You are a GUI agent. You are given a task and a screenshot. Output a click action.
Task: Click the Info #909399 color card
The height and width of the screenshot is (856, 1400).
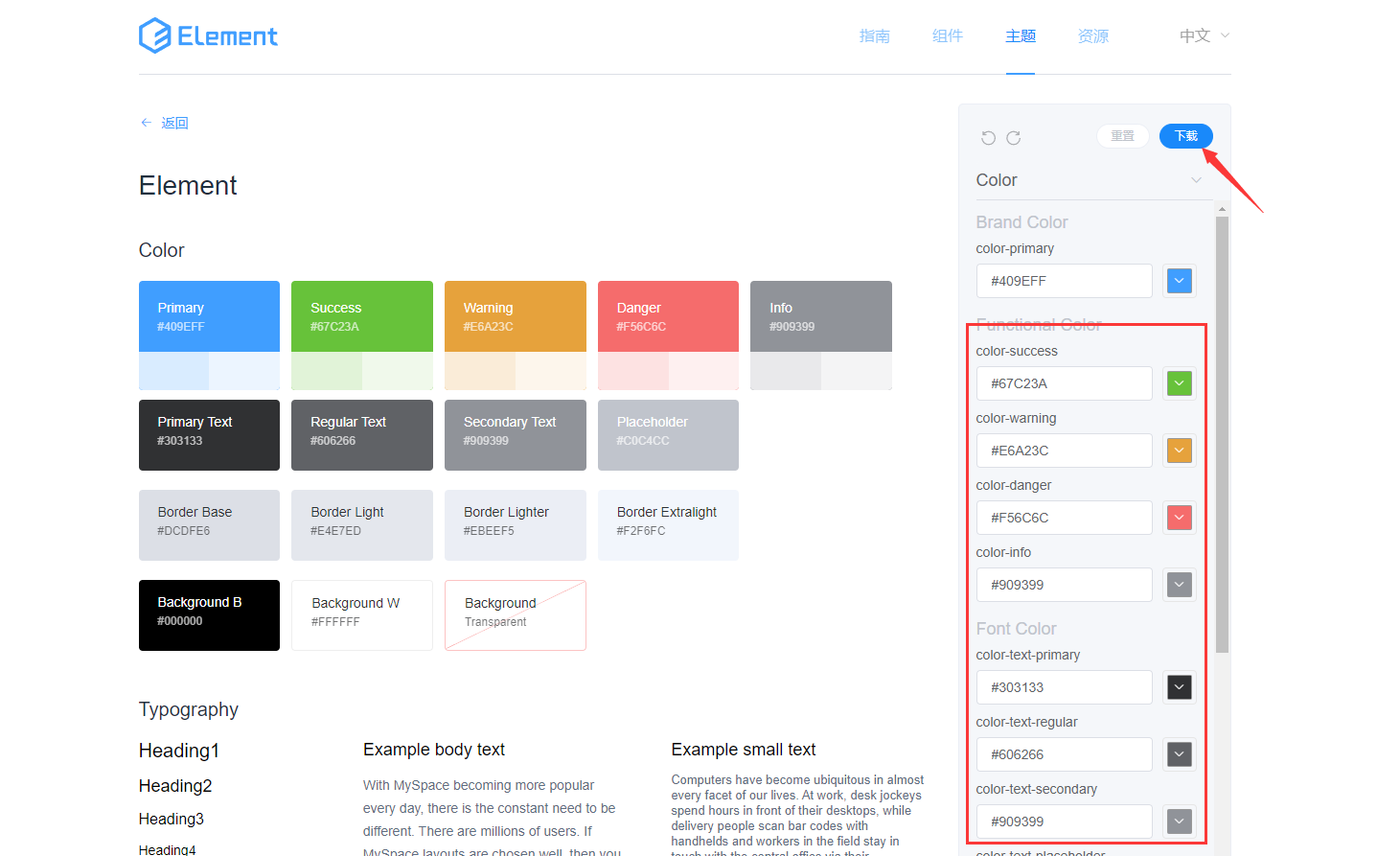(x=821, y=335)
